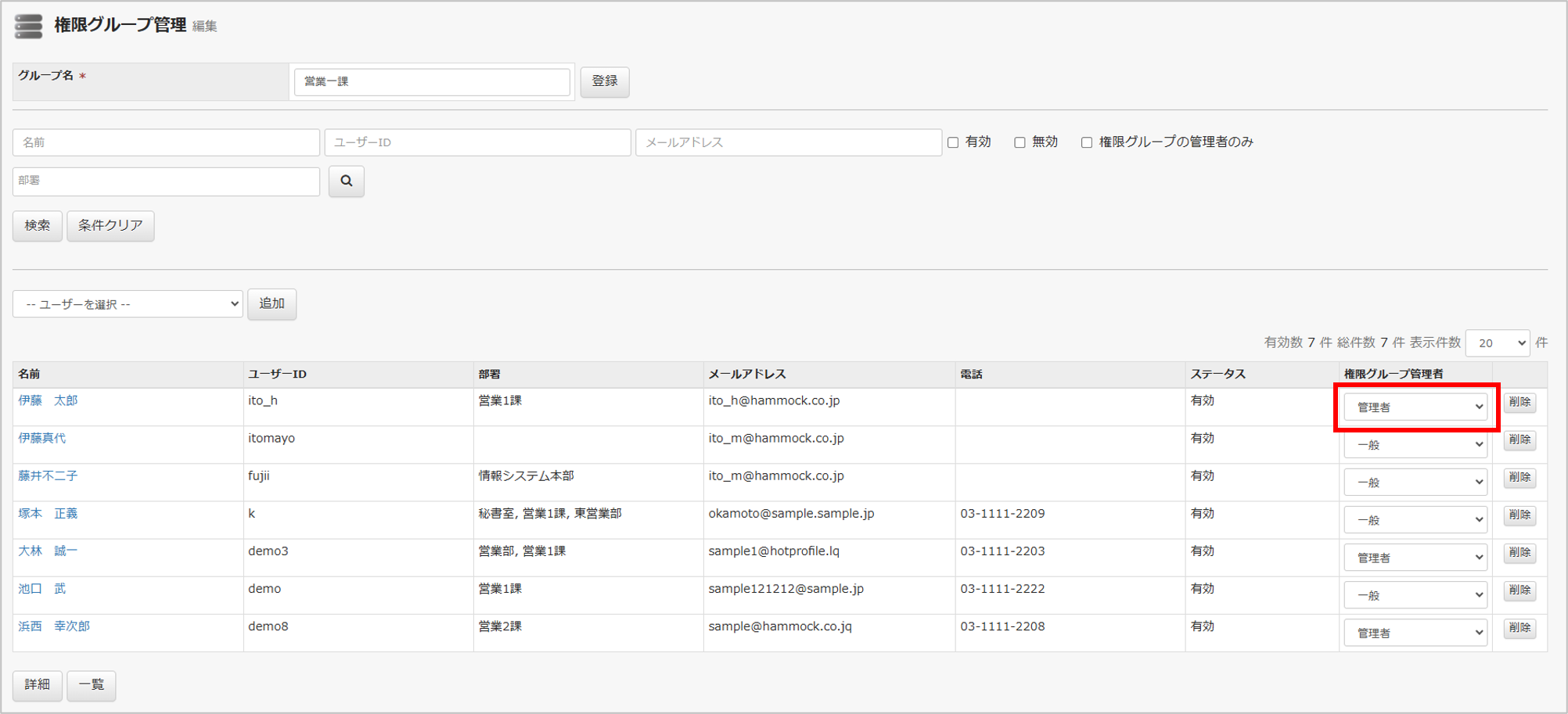The height and width of the screenshot is (714, 1568).
Task: Delete the 伊藤真代 row
Action: click(1519, 440)
